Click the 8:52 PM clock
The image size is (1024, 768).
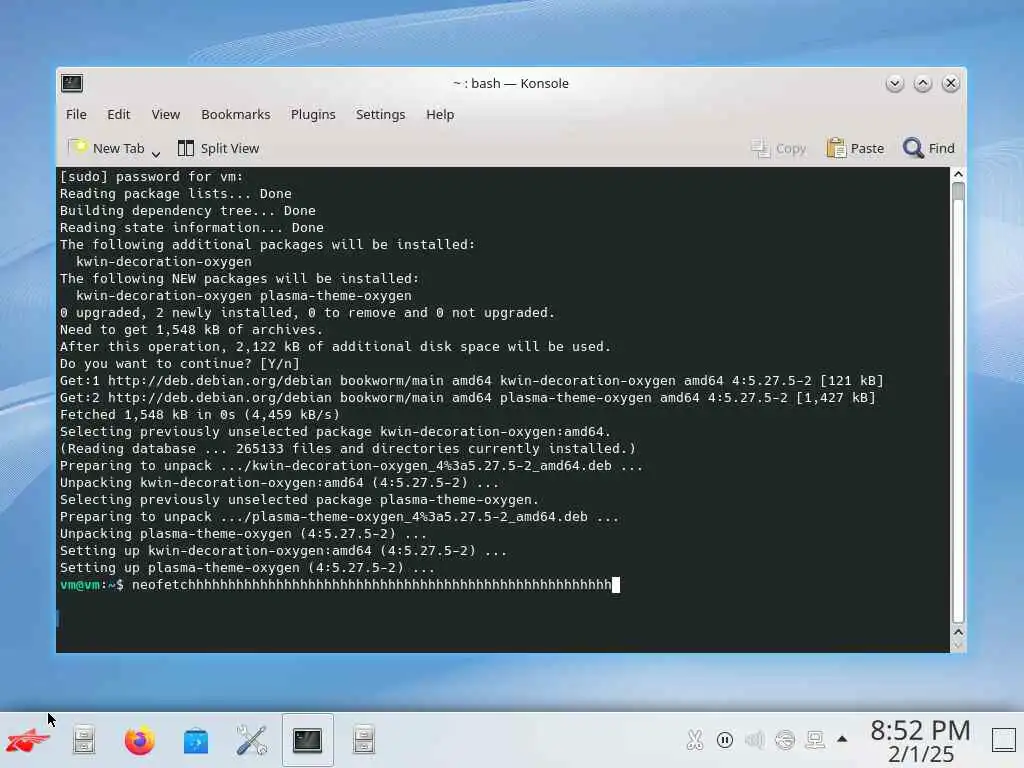pos(920,730)
